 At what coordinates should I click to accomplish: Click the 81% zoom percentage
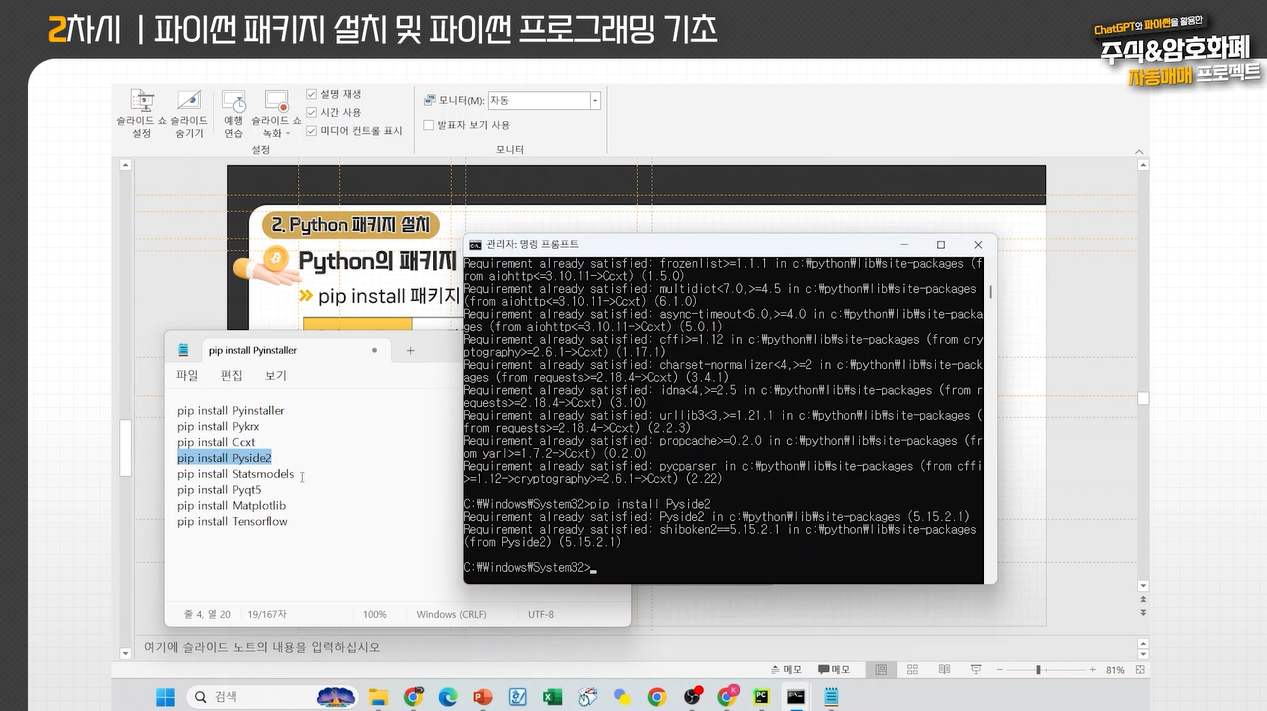(x=1115, y=670)
